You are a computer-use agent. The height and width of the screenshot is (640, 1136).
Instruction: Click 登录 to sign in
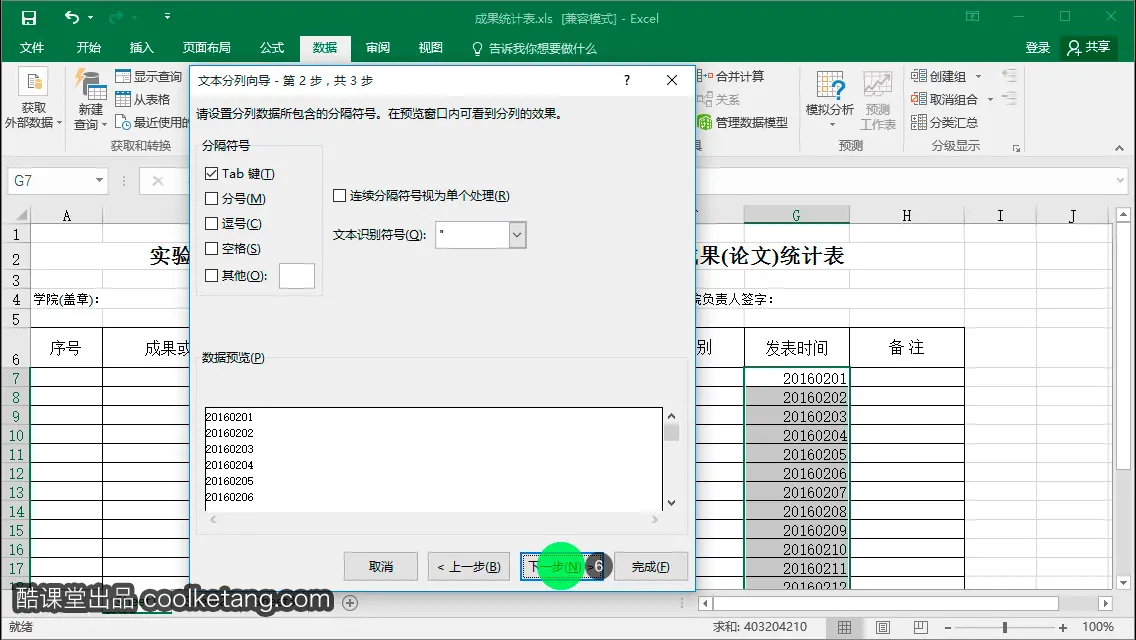[x=1037, y=48]
